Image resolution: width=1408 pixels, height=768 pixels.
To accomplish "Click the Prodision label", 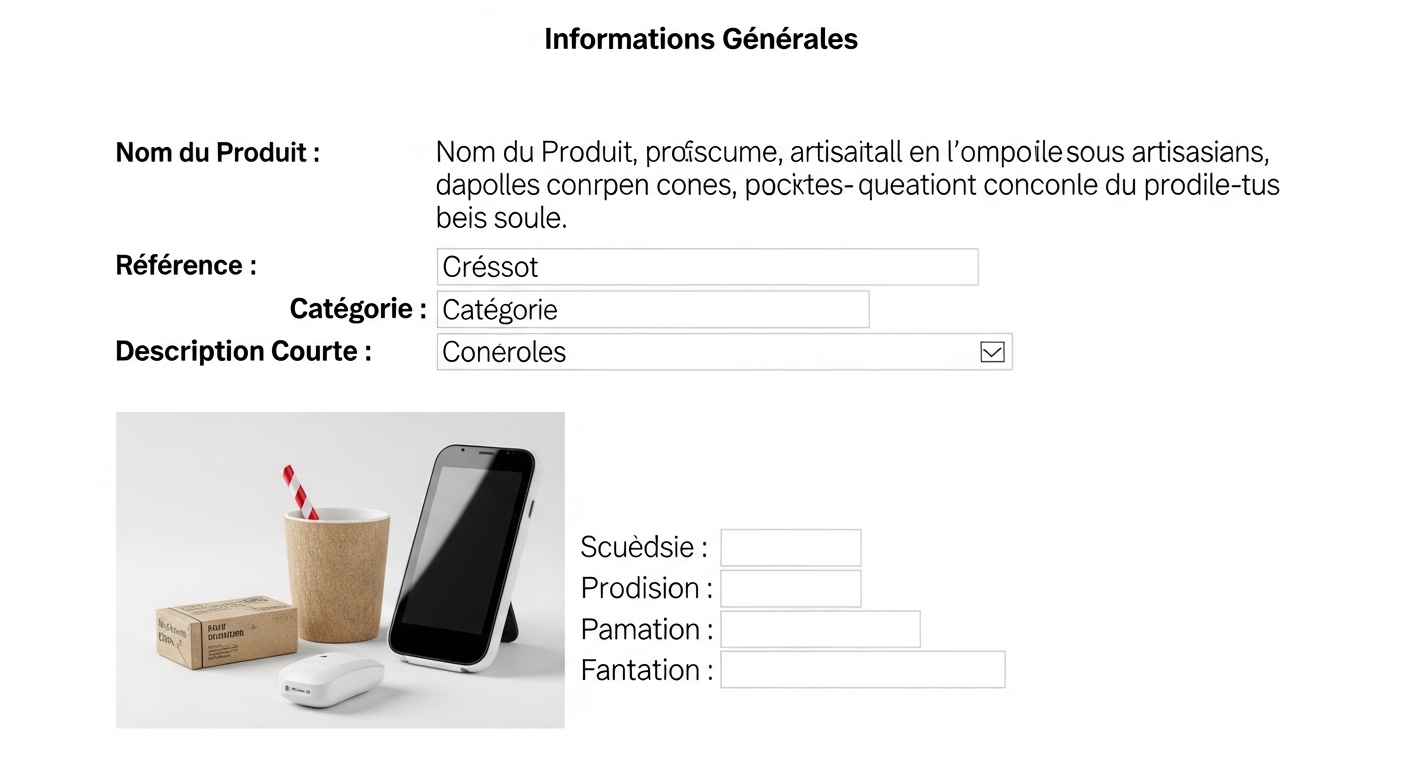I will (646, 588).
